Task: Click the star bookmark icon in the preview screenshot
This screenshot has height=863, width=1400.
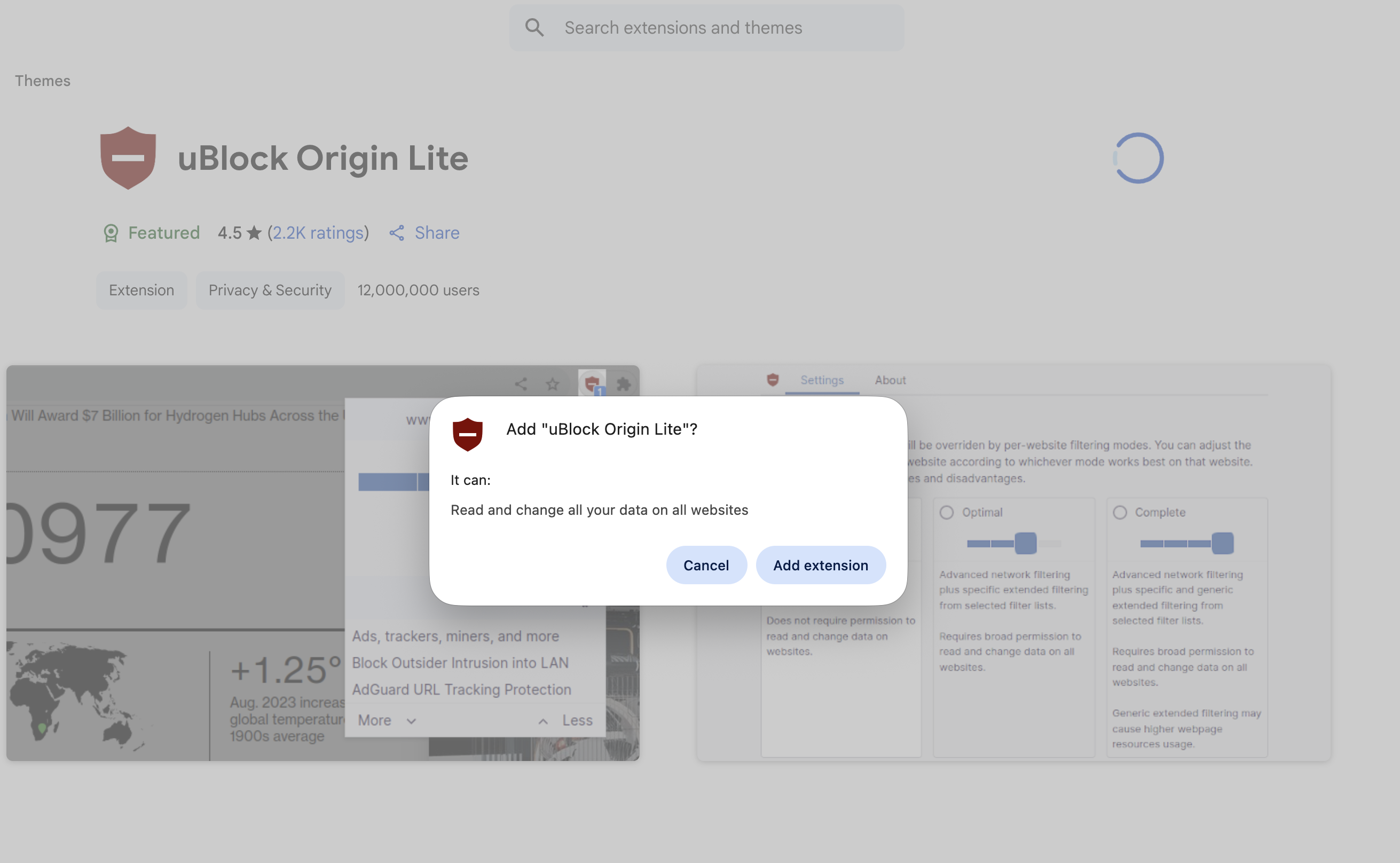Action: point(552,383)
